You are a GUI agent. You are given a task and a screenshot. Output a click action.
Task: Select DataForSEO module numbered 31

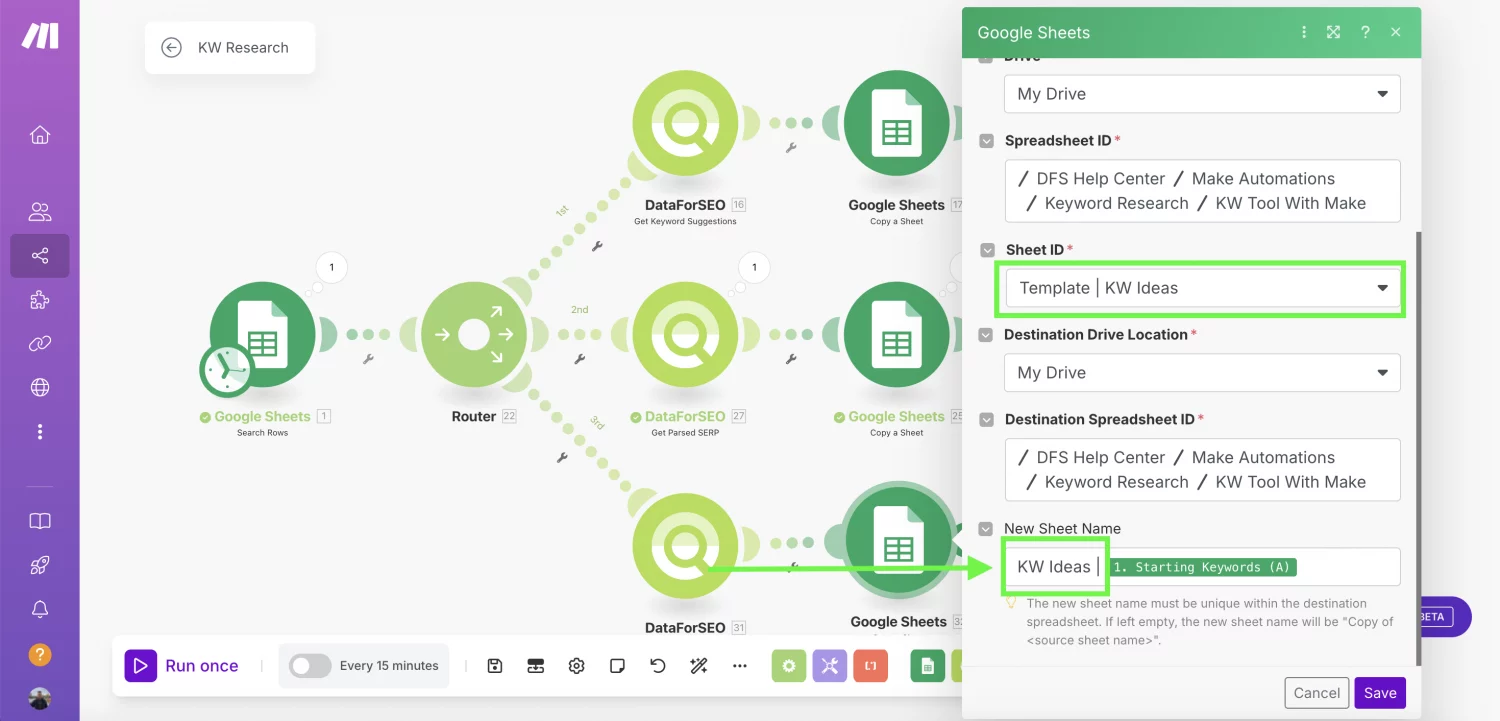pyautogui.click(x=685, y=547)
